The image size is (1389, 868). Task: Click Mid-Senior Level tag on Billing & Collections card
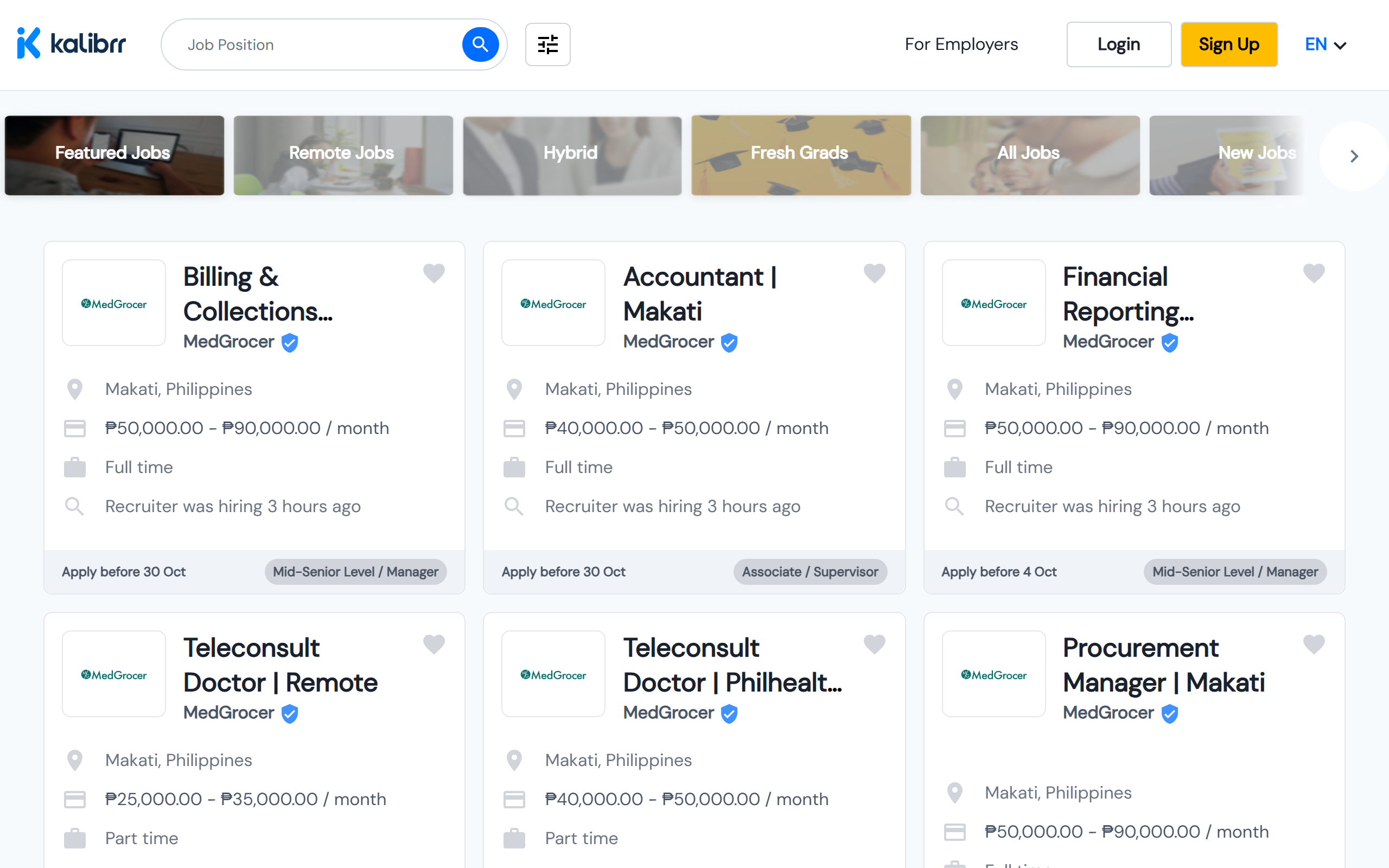point(355,572)
